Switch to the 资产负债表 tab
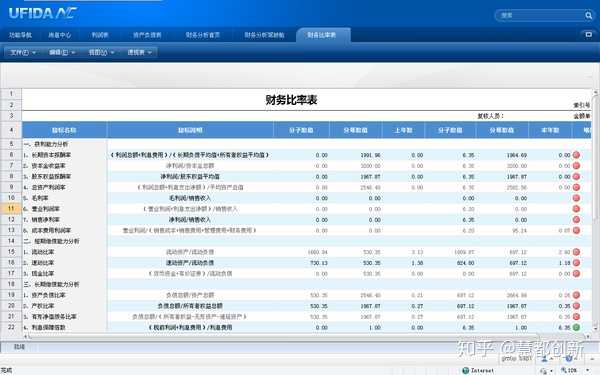Screen dimensions: 600x375 pos(147,35)
